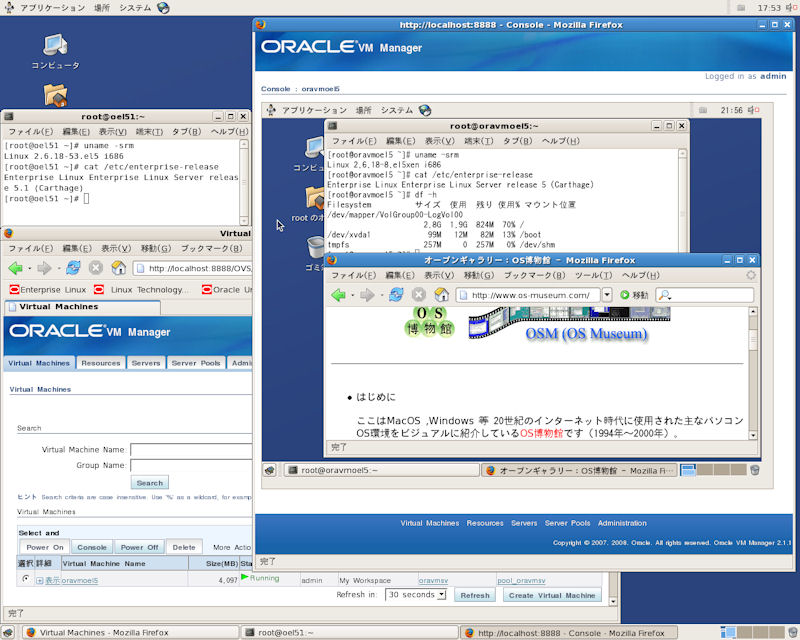The height and width of the screenshot is (640, 800).
Task: Reload page in Virtual Machines Firefox window
Action: 73,267
